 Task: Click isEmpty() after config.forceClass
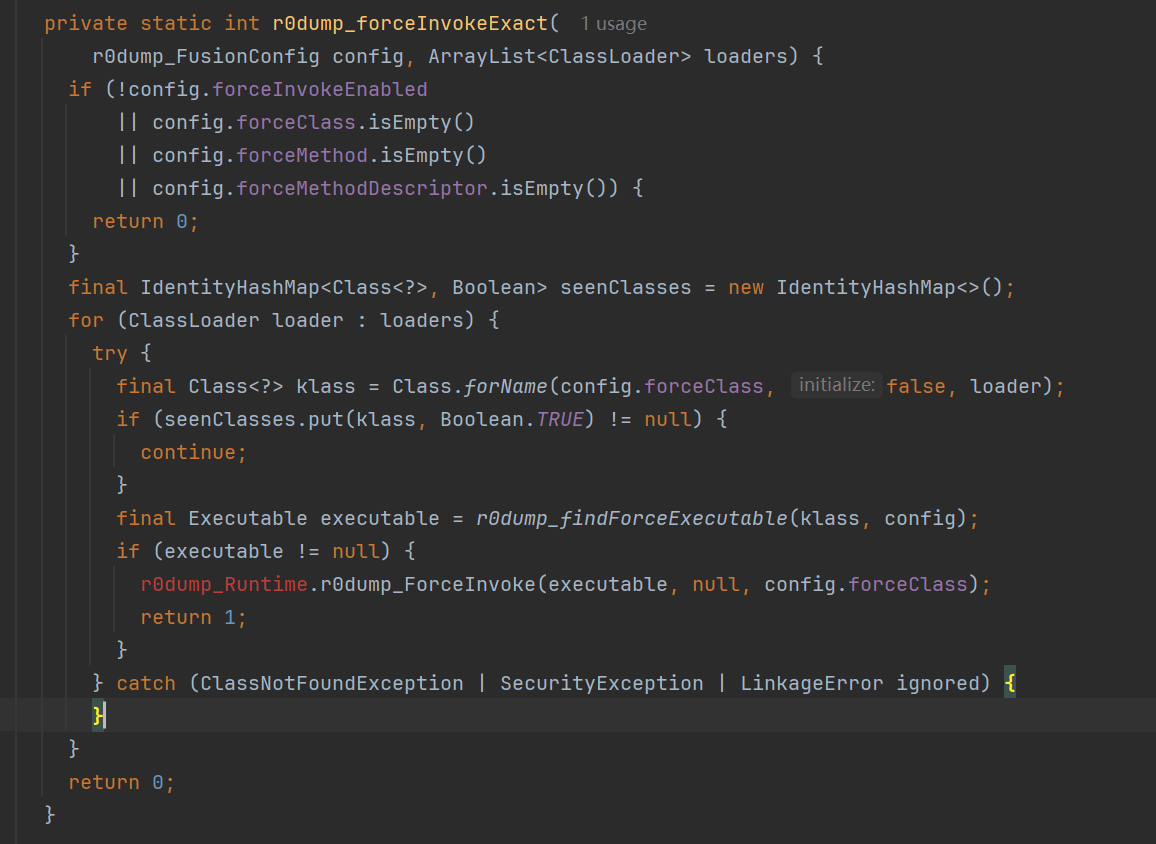click(x=422, y=122)
